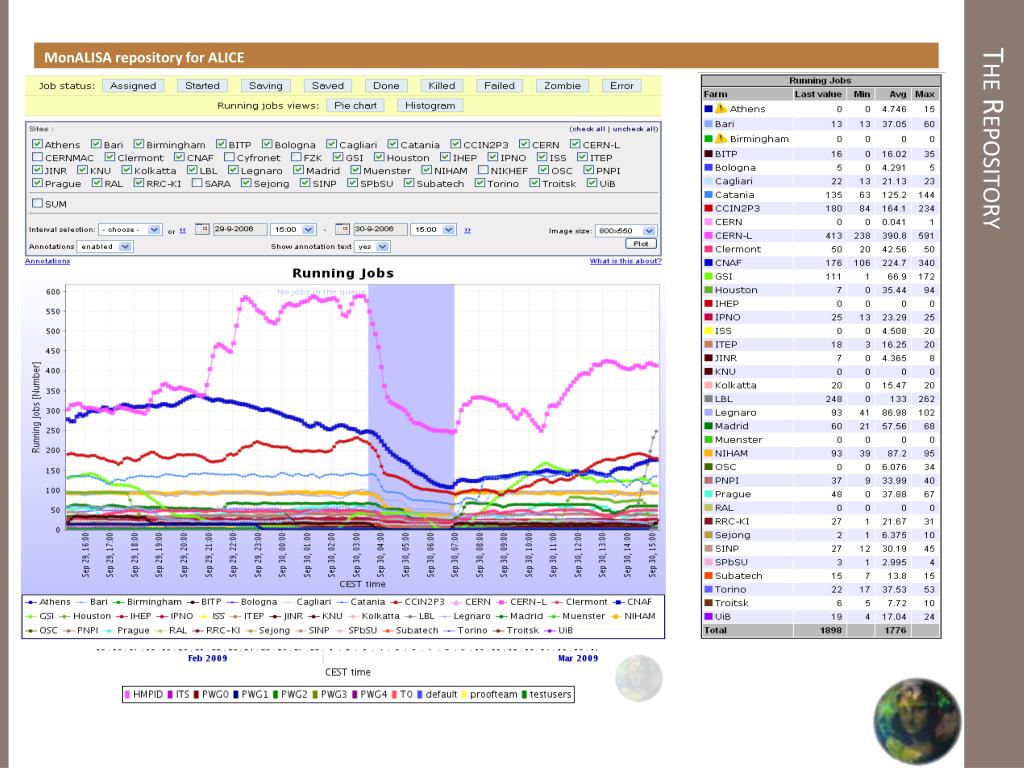Click the proofteam legend color swatch
Image resolution: width=1024 pixels, height=768 pixels.
(x=464, y=694)
